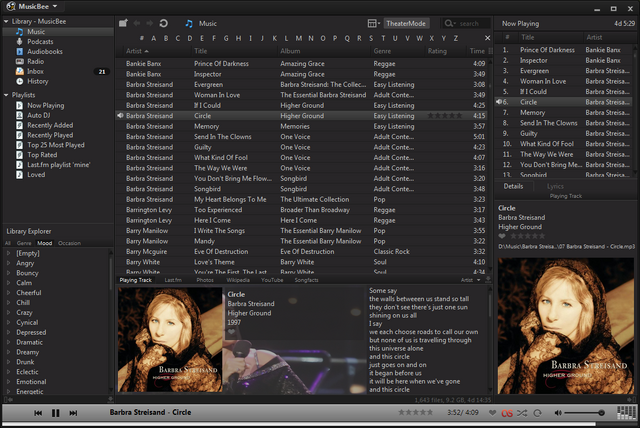Open the Wikipedia tab in bottom panel
The width and height of the screenshot is (640, 428).
(x=238, y=280)
